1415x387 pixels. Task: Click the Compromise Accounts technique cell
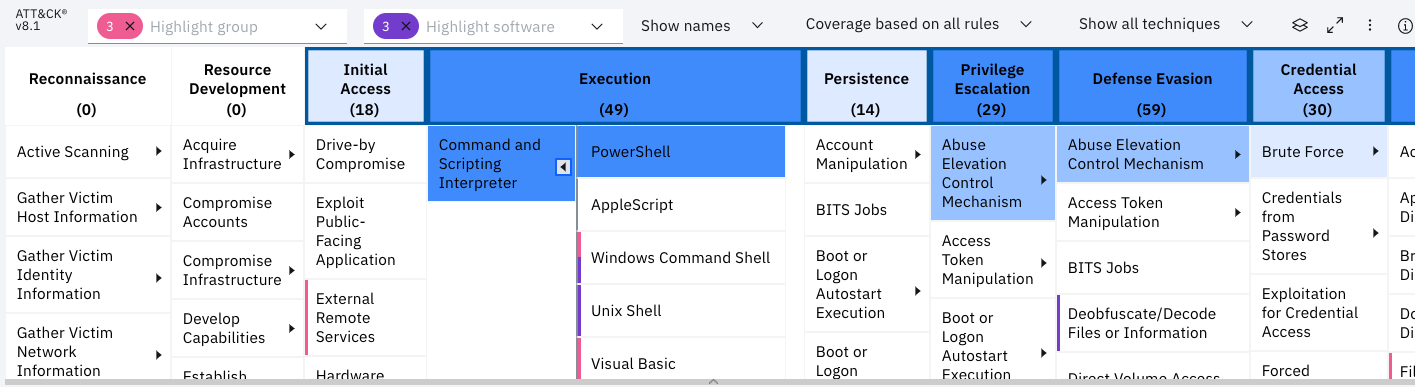(237, 212)
